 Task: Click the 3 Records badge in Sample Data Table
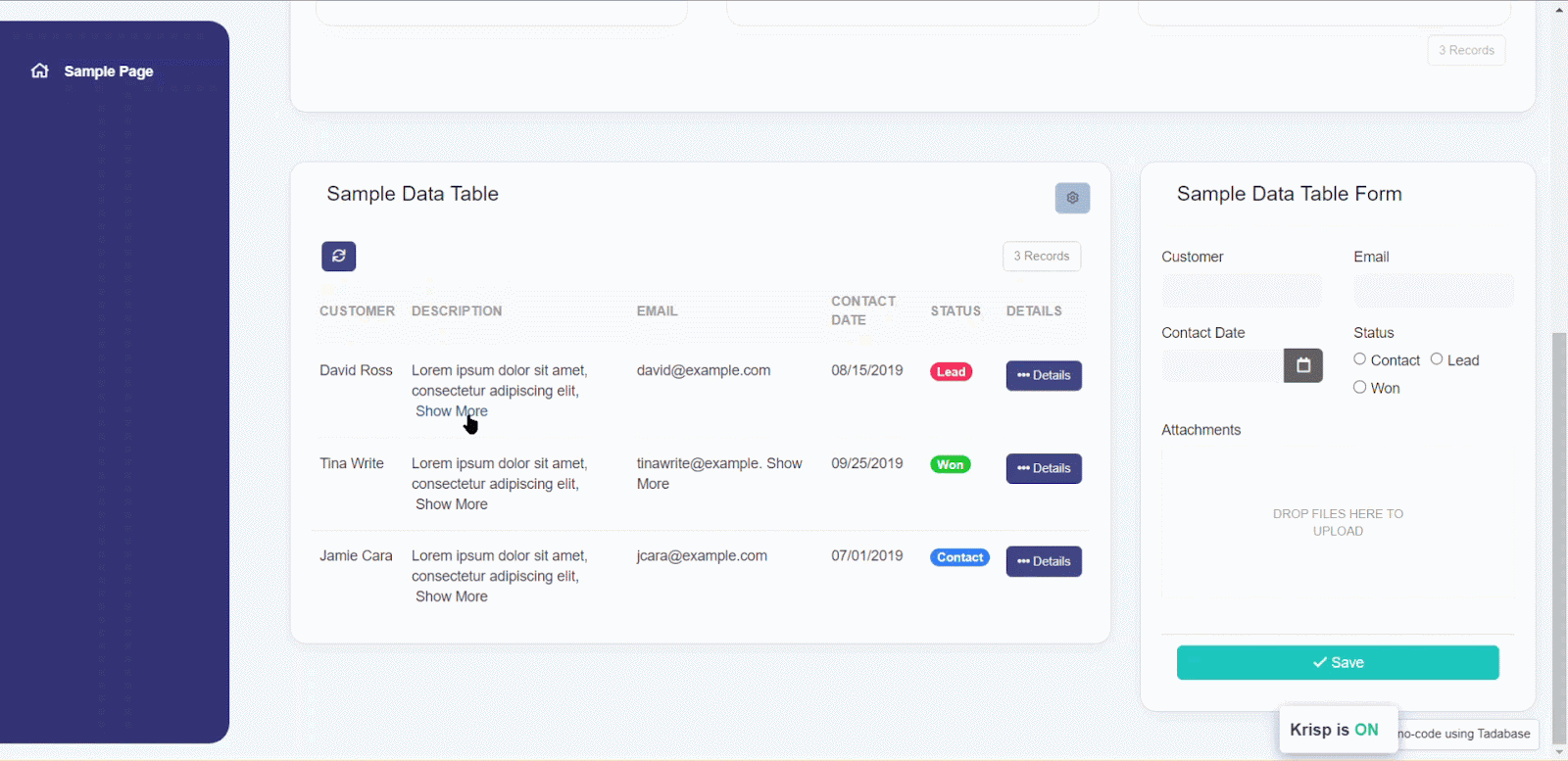pyautogui.click(x=1042, y=257)
